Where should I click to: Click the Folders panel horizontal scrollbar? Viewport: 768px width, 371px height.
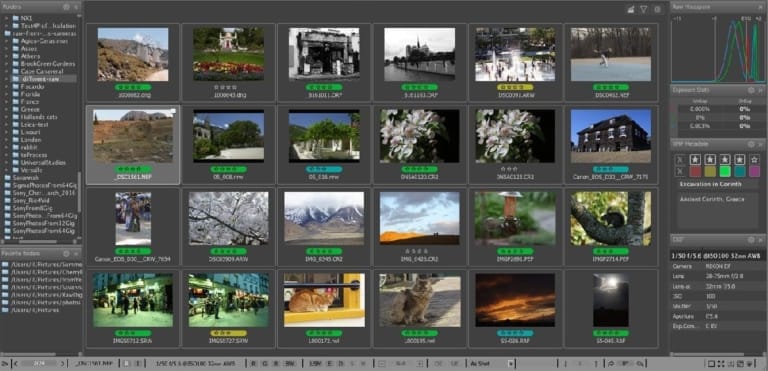point(38,241)
